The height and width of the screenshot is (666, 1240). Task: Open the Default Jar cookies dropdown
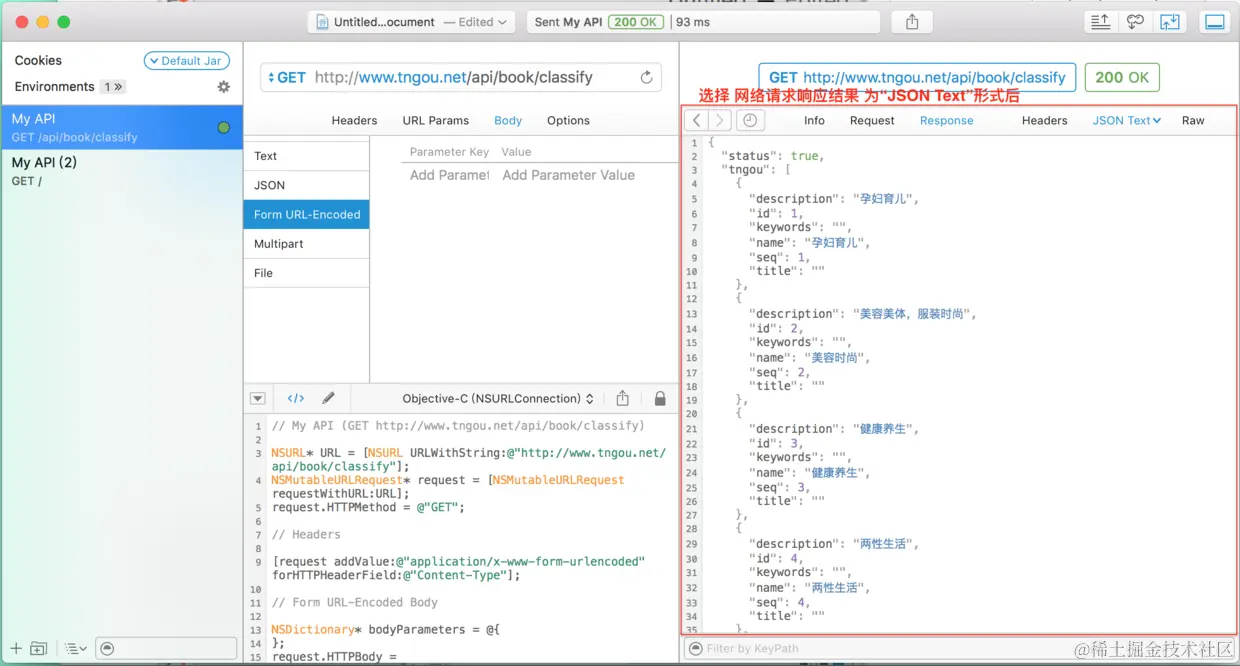pyautogui.click(x=186, y=60)
